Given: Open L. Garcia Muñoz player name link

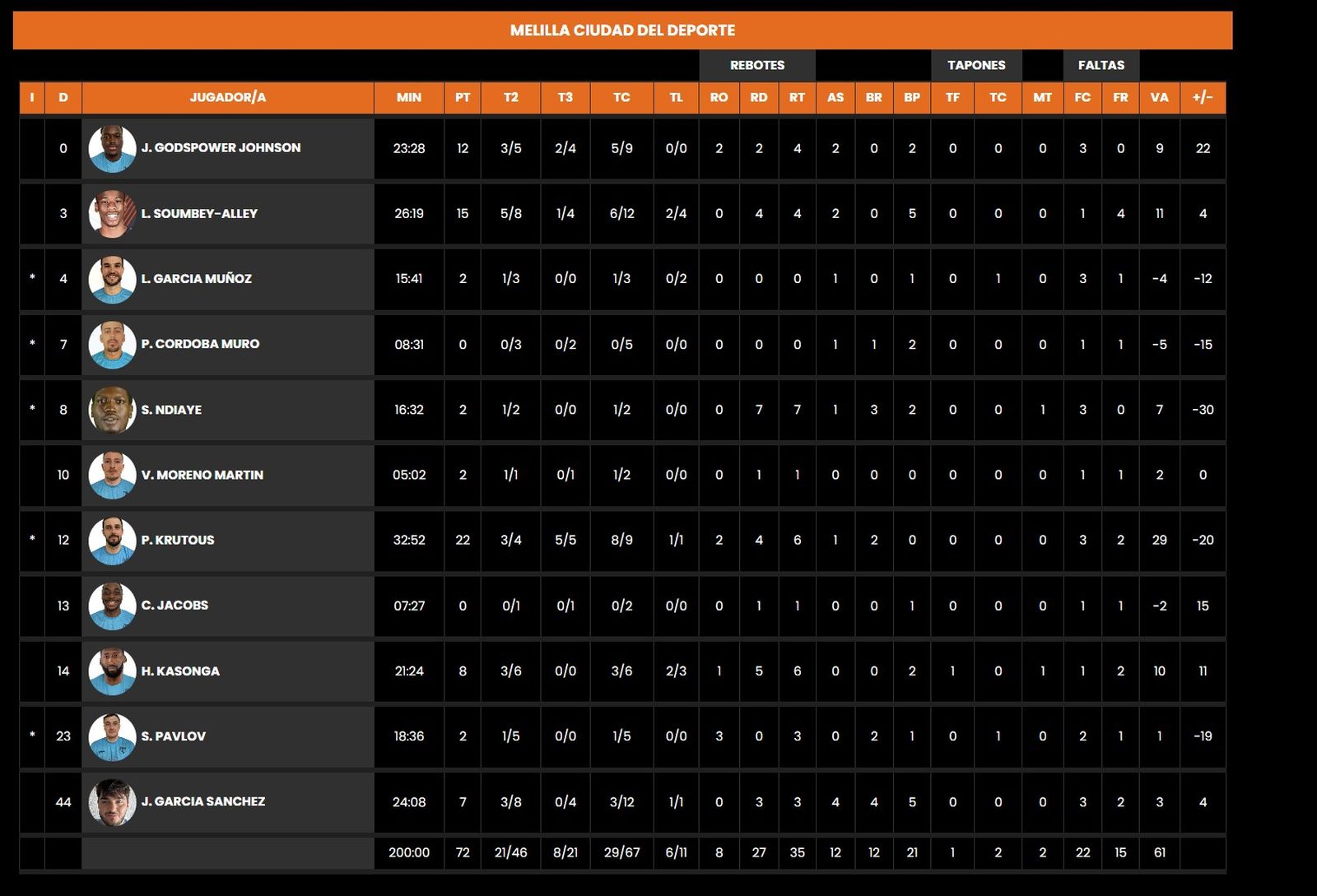Looking at the screenshot, I should [x=196, y=279].
